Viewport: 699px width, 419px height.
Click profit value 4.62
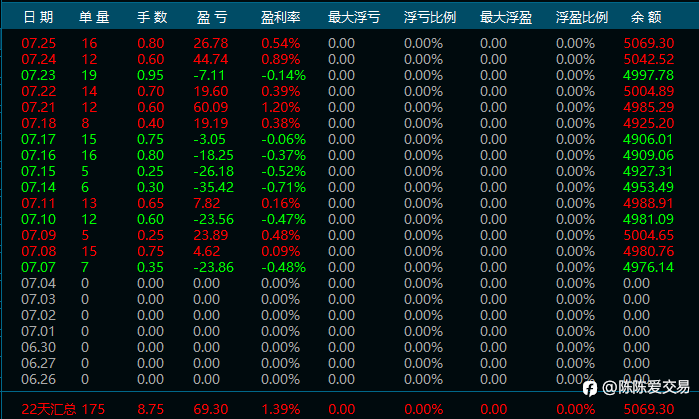coord(207,251)
